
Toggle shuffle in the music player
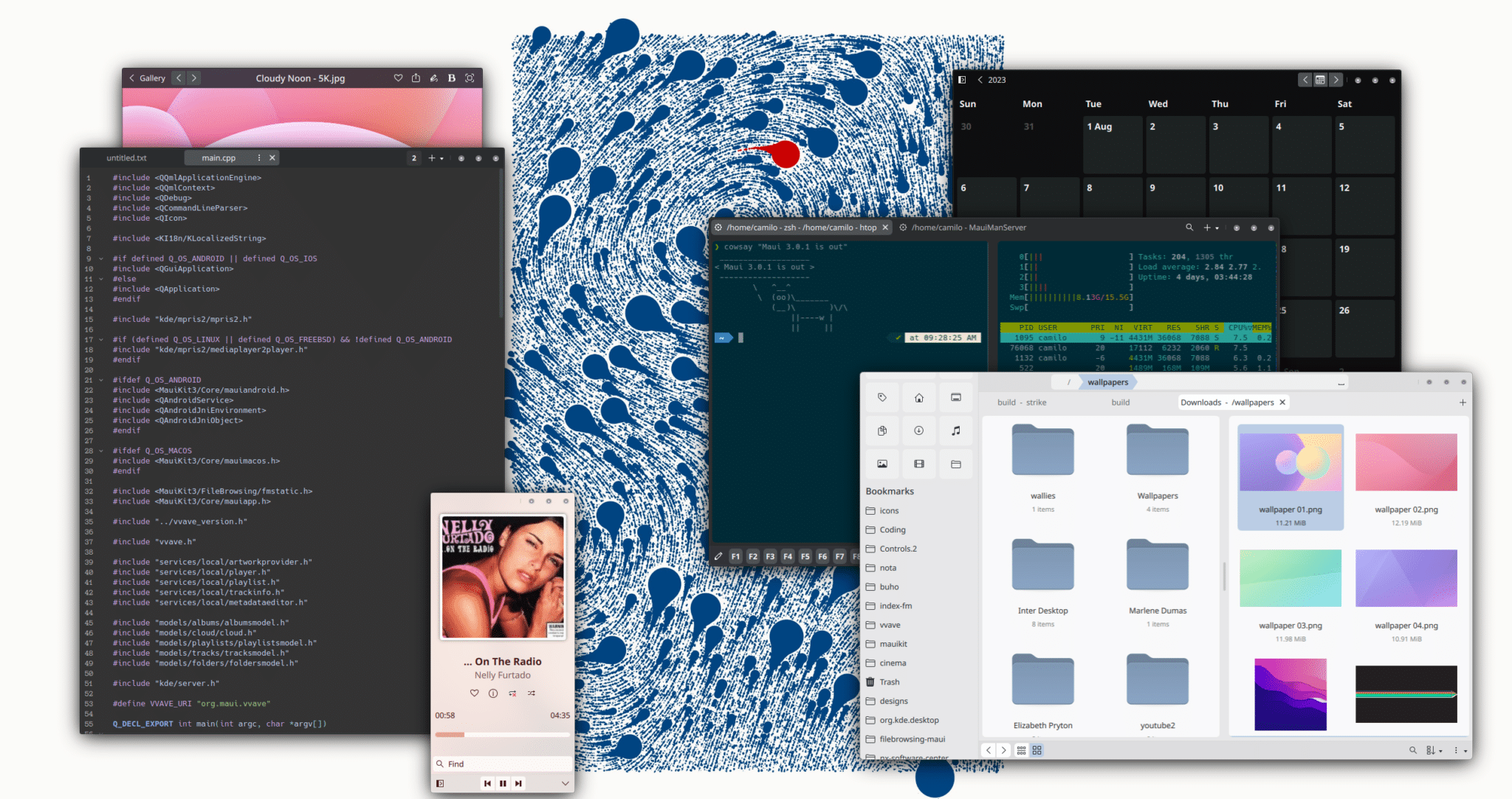[x=530, y=693]
